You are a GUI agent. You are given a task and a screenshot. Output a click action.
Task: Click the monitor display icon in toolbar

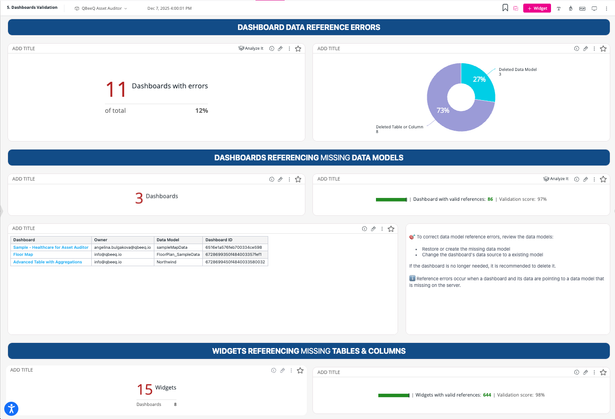tap(594, 7)
